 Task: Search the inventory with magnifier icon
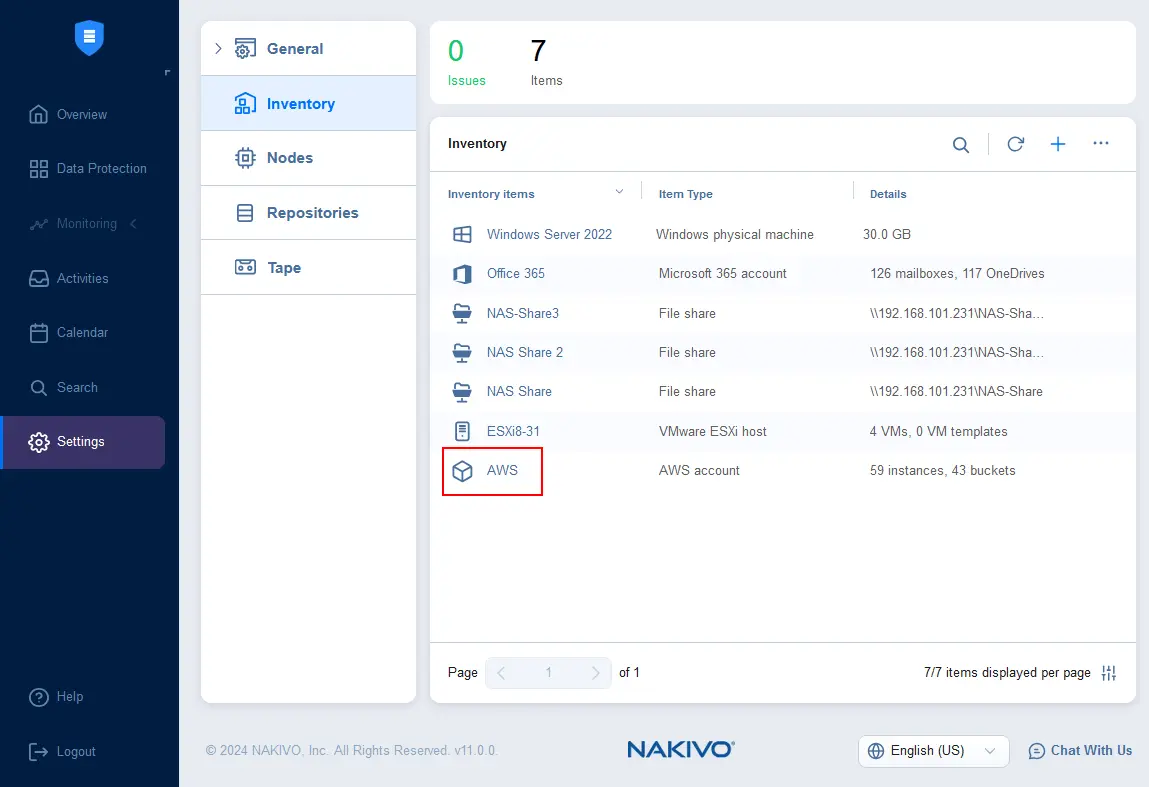[x=961, y=144]
